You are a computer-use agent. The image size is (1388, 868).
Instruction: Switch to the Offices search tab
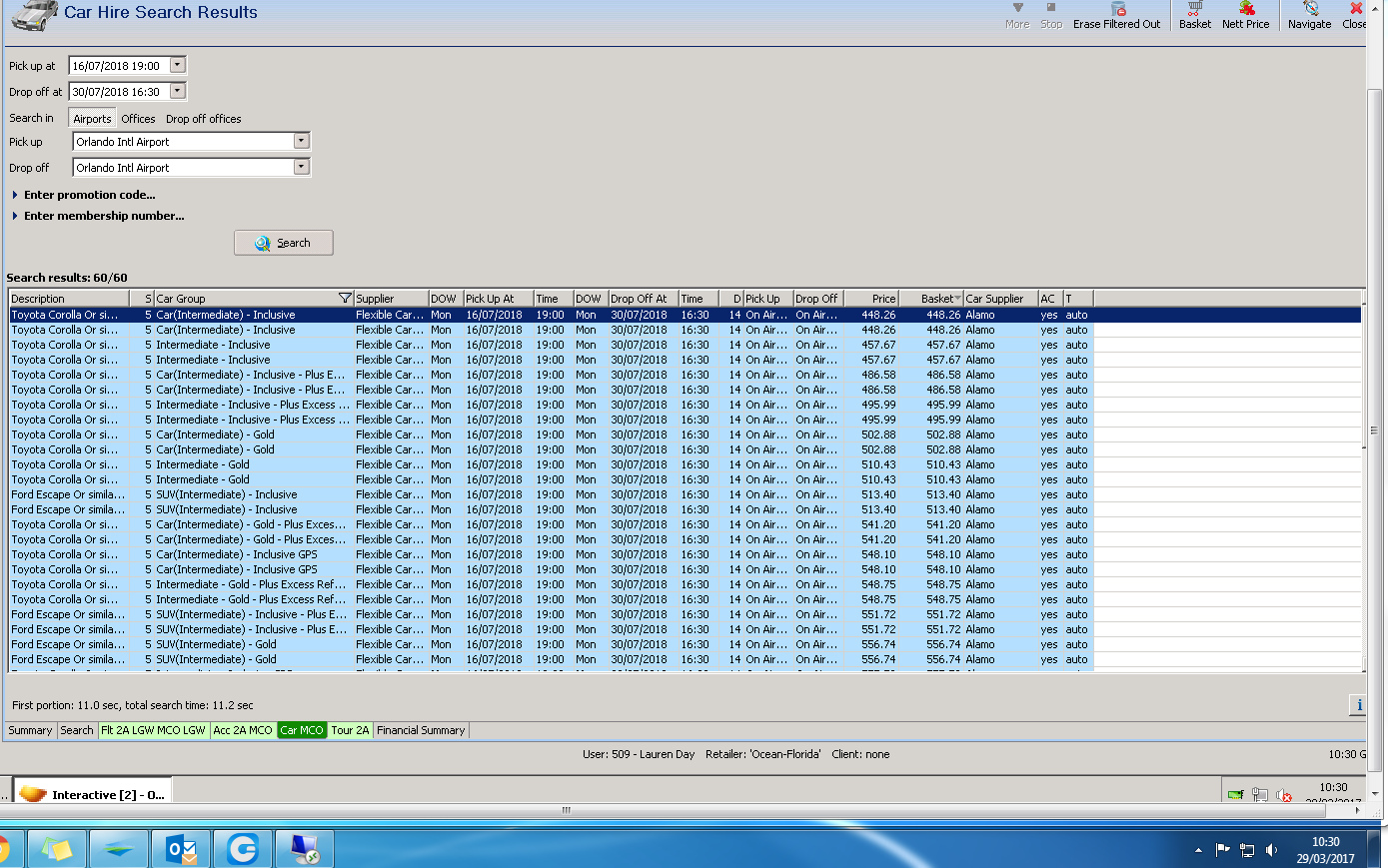click(x=138, y=119)
